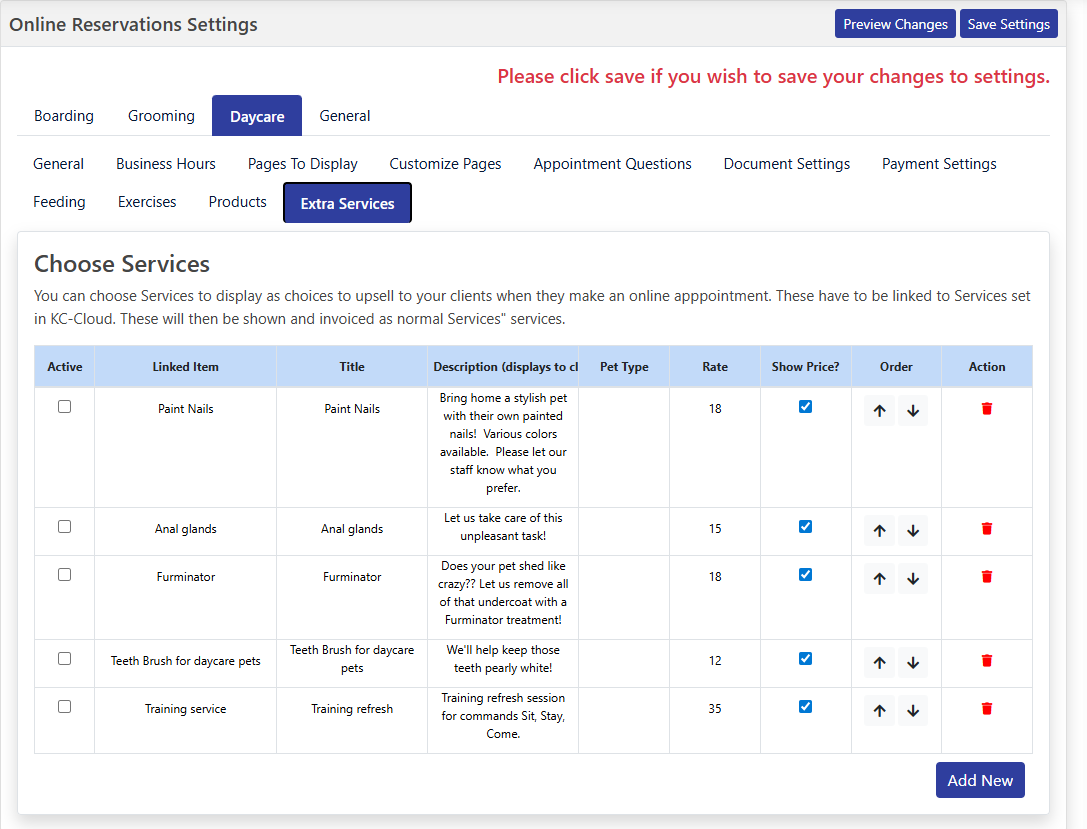This screenshot has height=829, width=1087.
Task: Click the Save Settings button
Action: pyautogui.click(x=1008, y=24)
